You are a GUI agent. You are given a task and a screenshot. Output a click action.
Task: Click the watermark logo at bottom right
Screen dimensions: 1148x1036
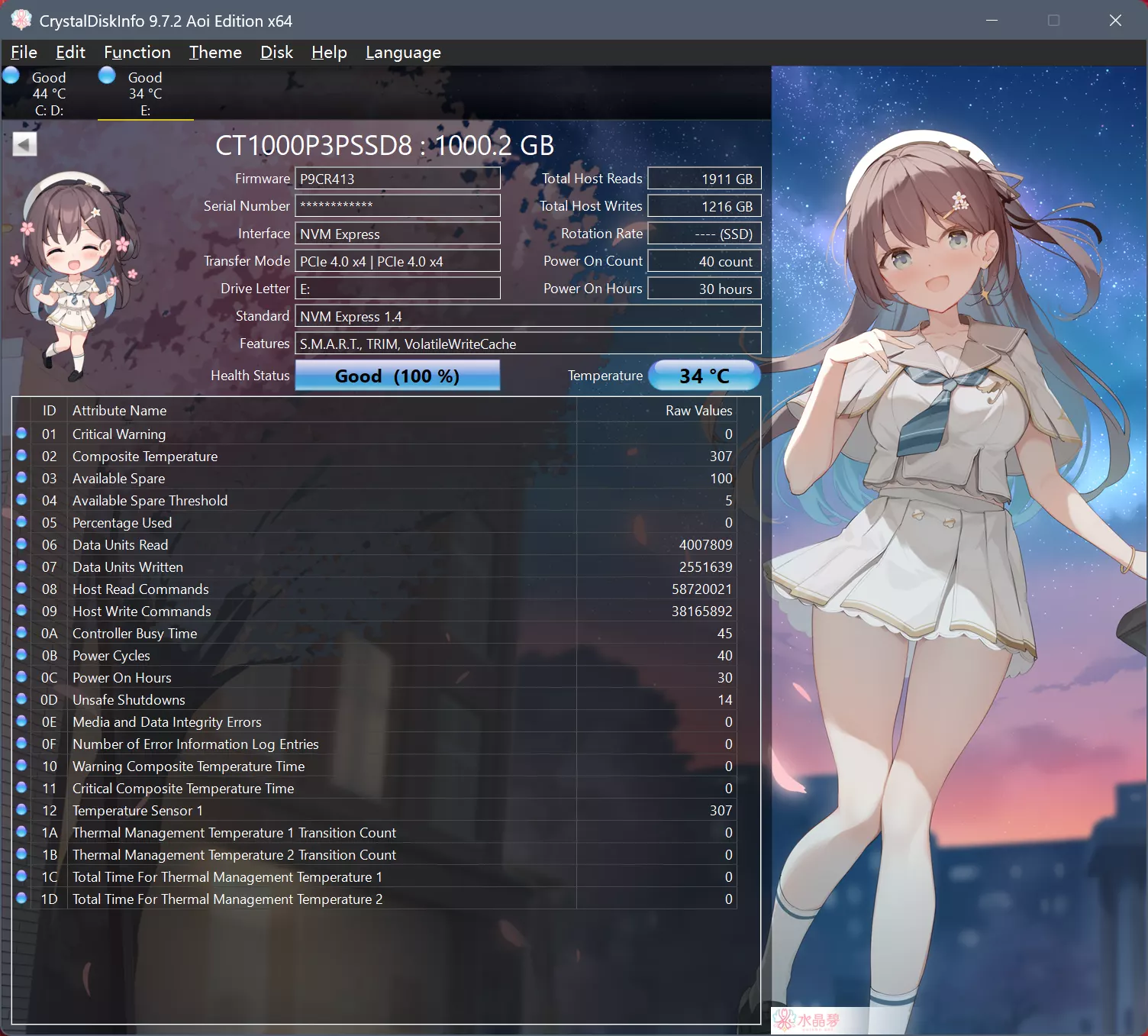click(808, 1020)
